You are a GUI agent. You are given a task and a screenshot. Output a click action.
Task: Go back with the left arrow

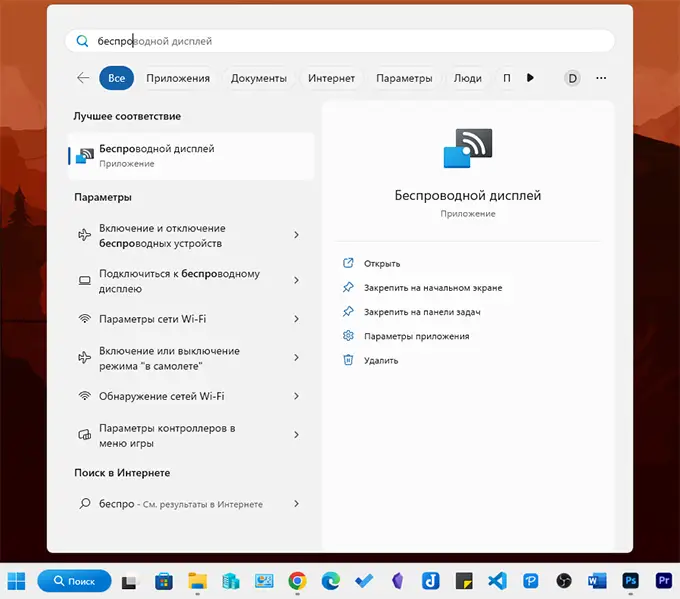83,78
